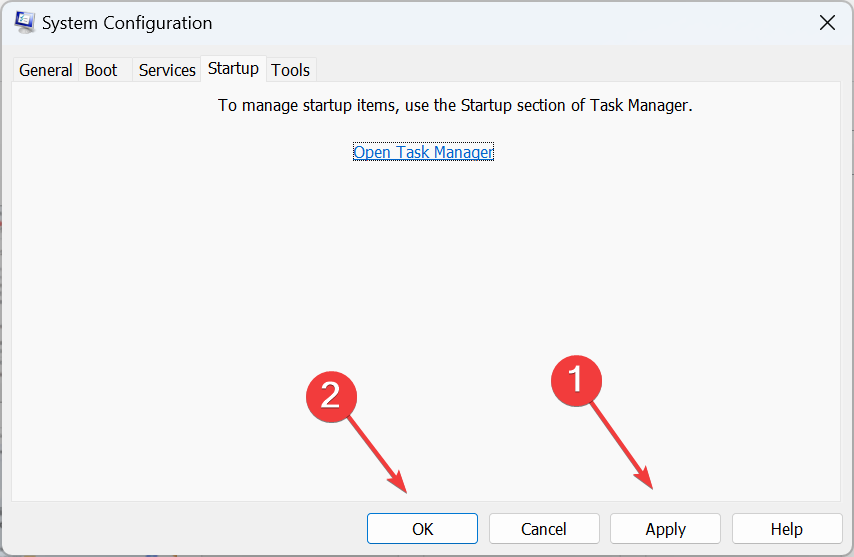
Task: Select the Startup tab
Action: click(233, 69)
